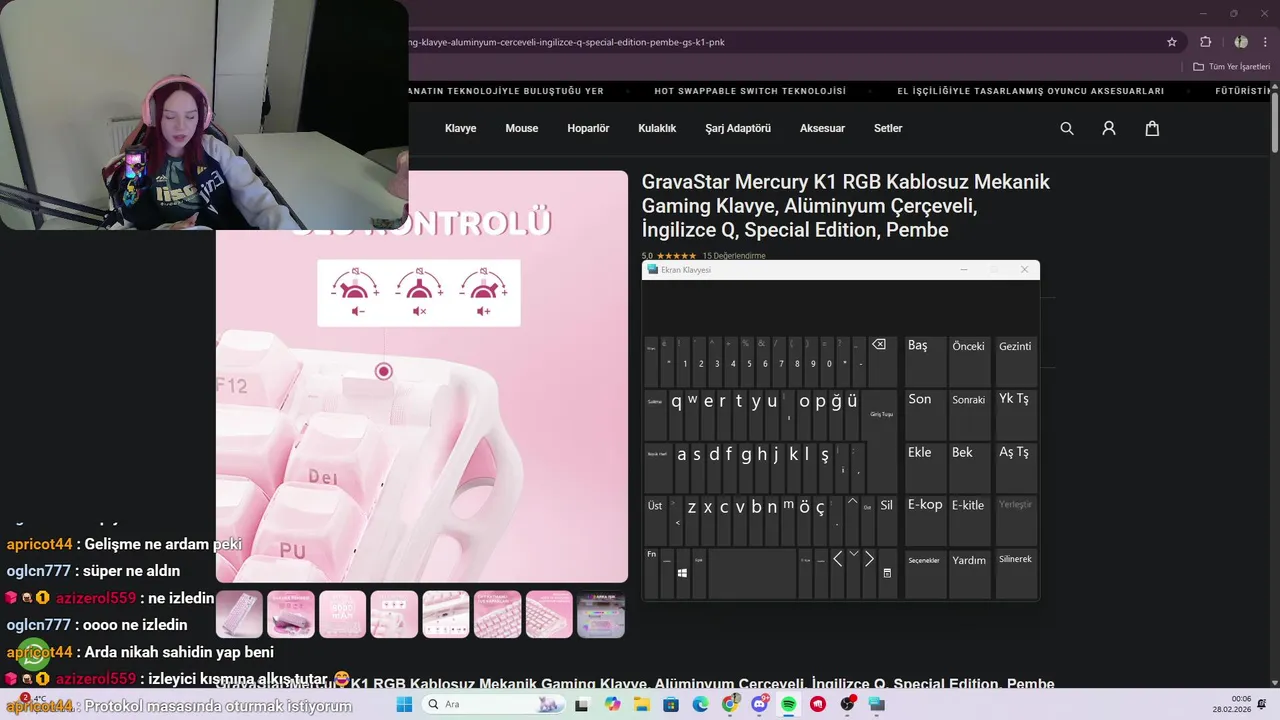1280x720 pixels.
Task: Tap the Windows logo key on the on-screen keyboard
Action: tap(682, 573)
